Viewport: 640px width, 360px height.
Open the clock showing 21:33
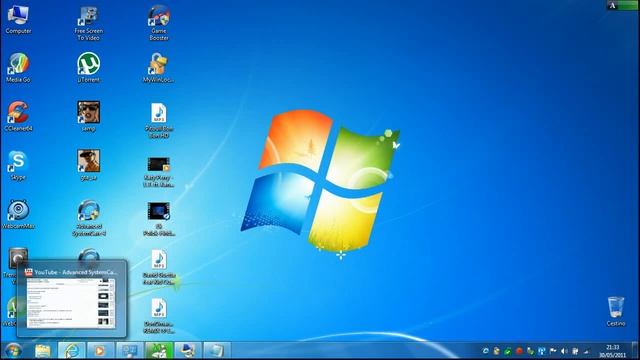[x=612, y=351]
